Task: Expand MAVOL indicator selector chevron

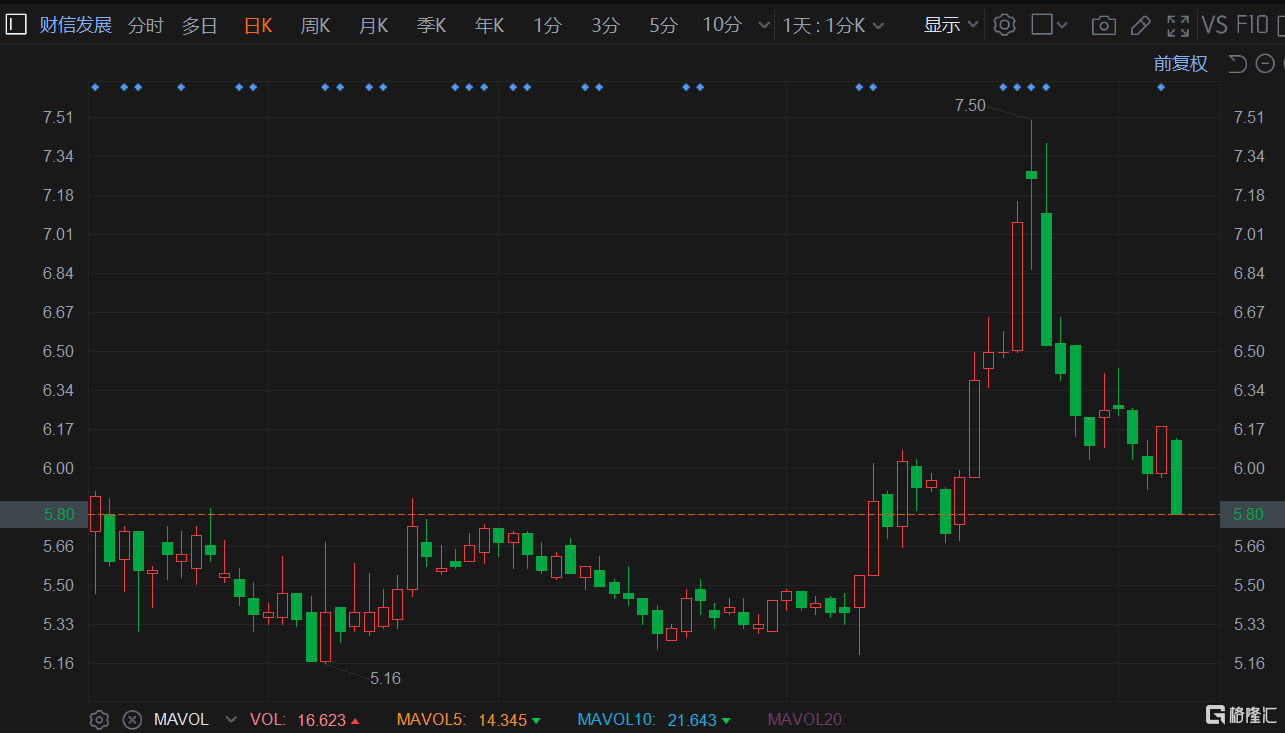Action: tap(231, 719)
